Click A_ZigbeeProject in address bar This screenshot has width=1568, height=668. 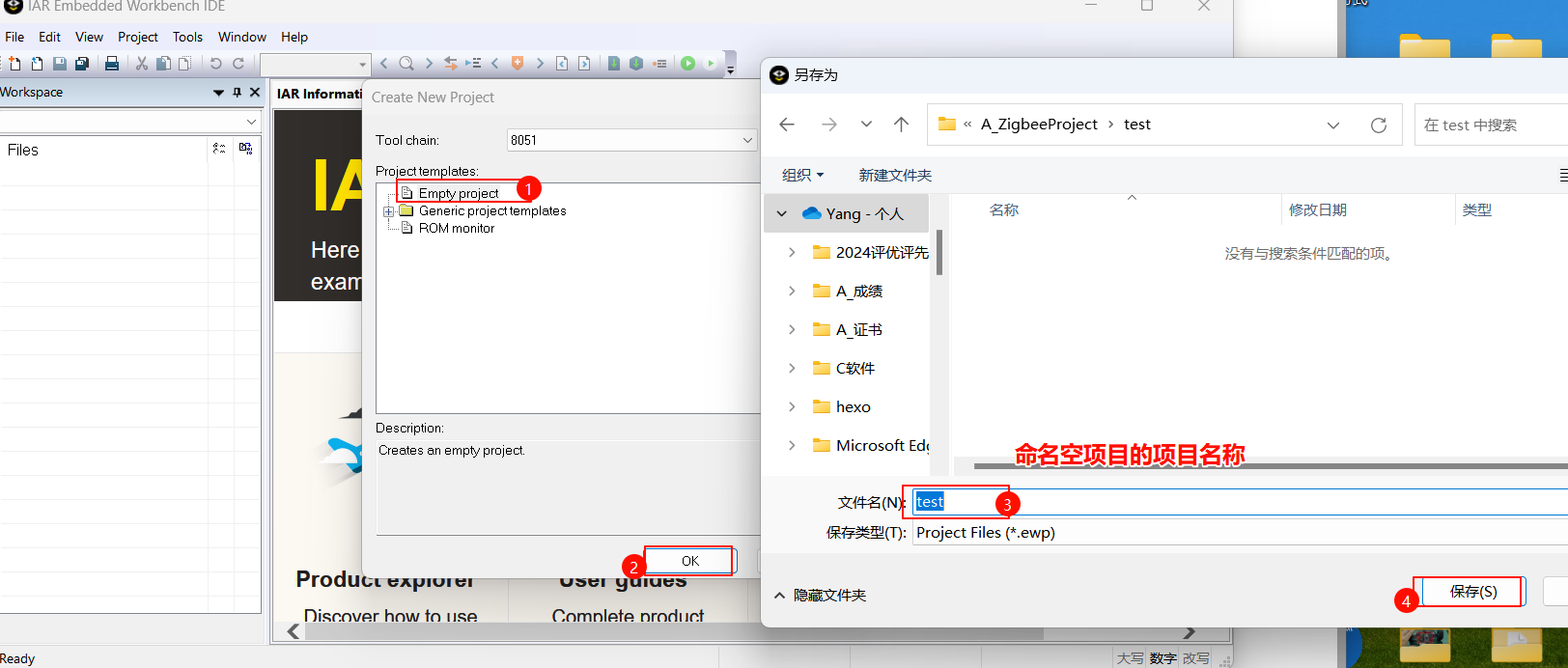click(1039, 125)
